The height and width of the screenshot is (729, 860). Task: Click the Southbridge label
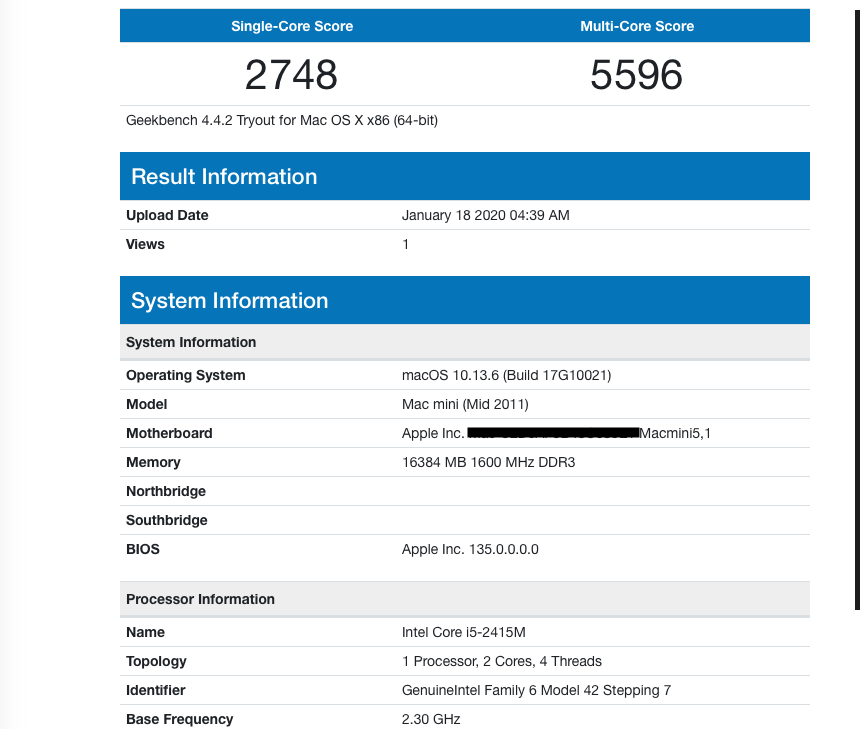click(x=167, y=520)
